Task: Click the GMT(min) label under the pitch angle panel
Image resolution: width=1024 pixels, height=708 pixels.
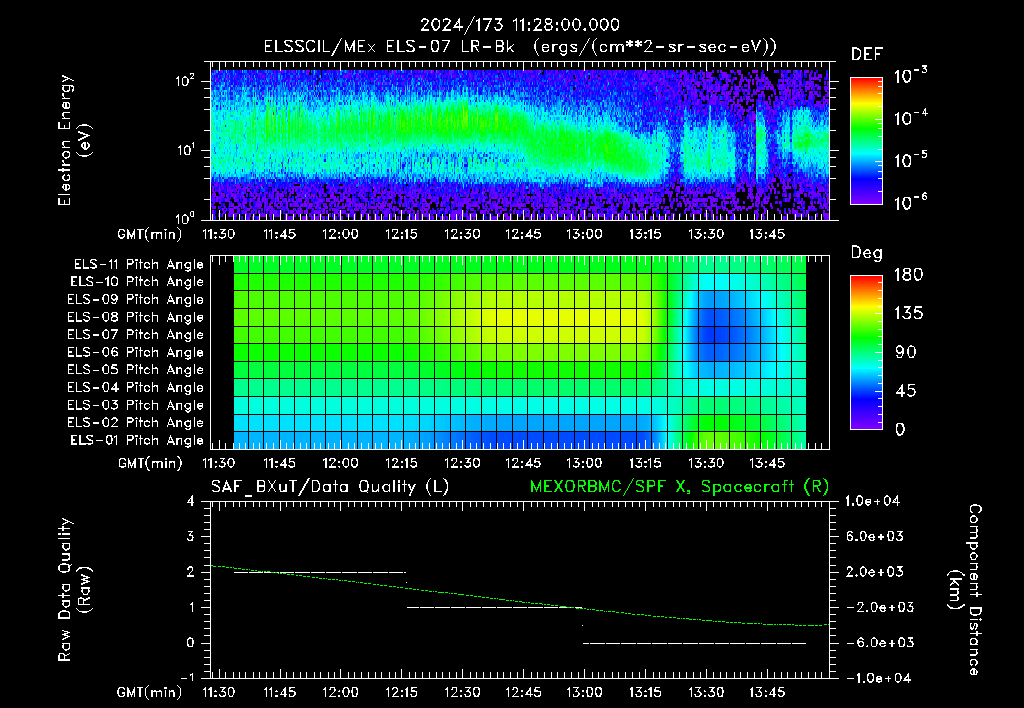Action: 150,463
